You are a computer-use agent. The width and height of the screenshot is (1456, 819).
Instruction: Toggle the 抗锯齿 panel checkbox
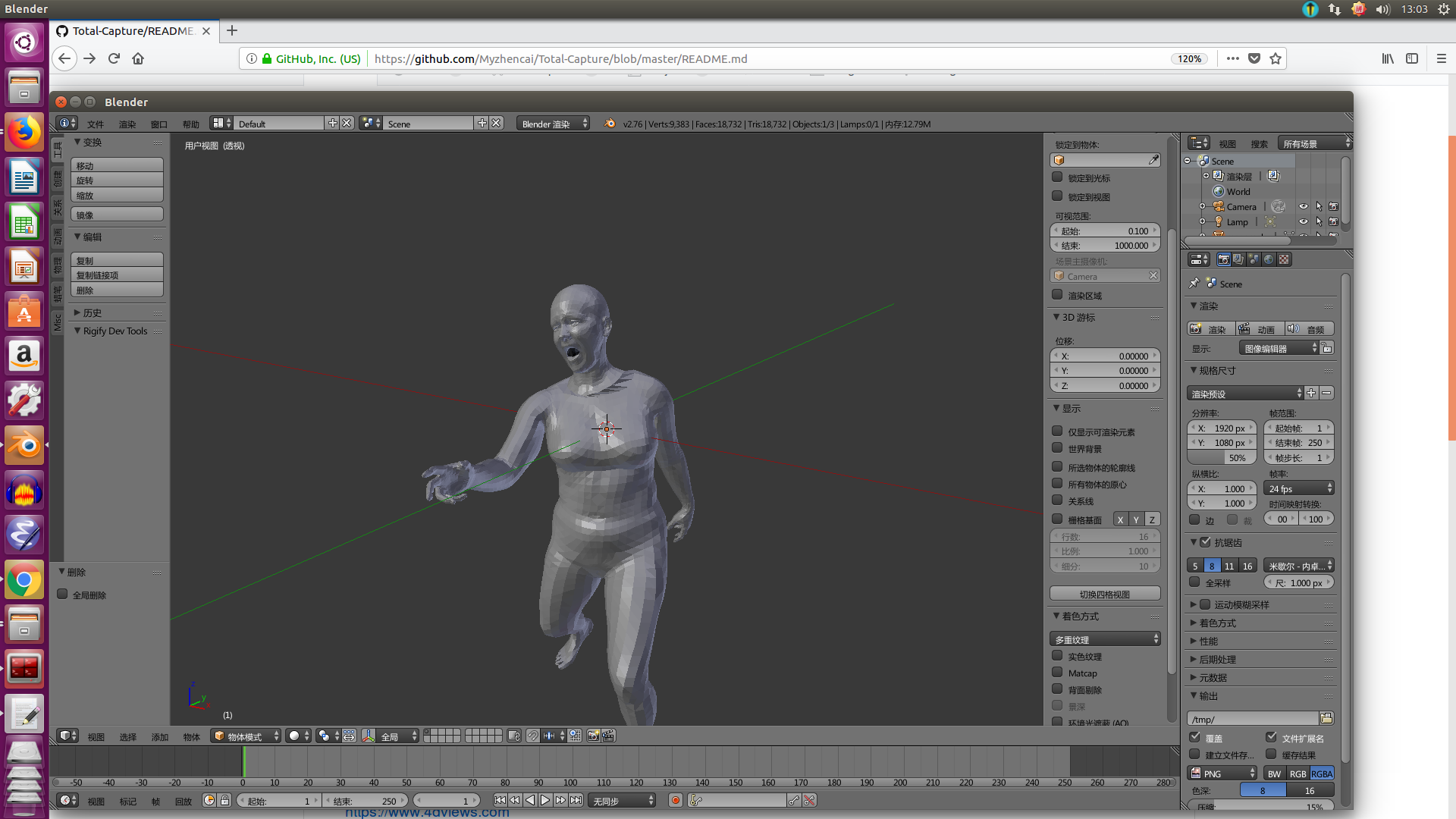point(1206,541)
